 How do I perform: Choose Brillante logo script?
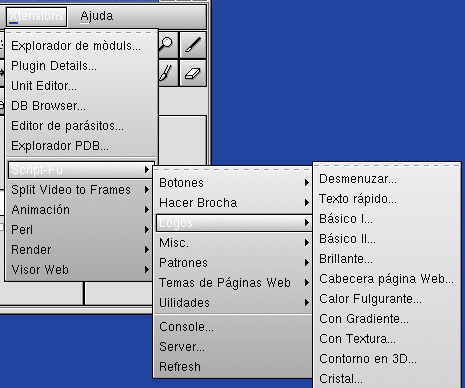[387, 259]
